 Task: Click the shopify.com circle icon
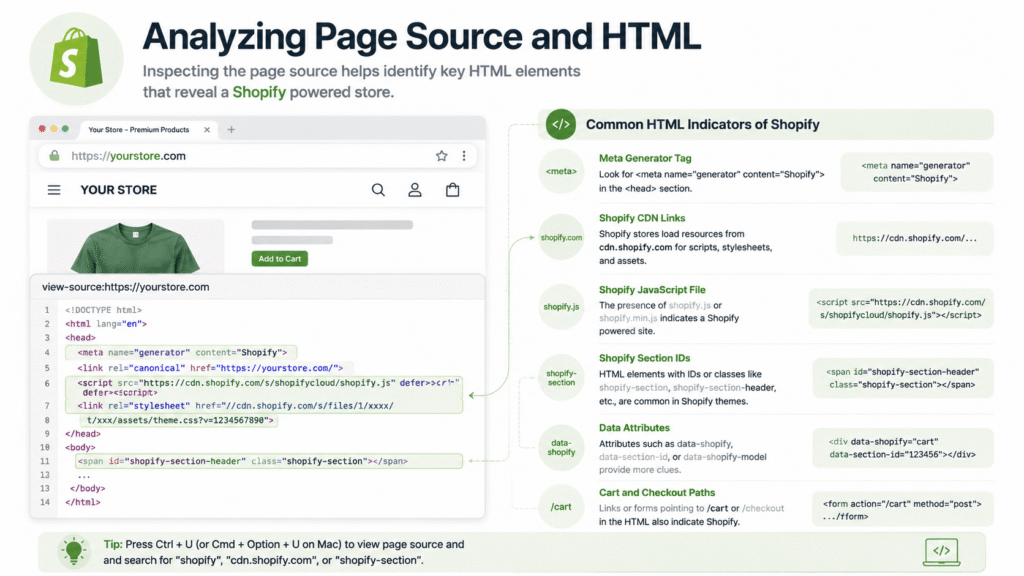click(x=561, y=237)
